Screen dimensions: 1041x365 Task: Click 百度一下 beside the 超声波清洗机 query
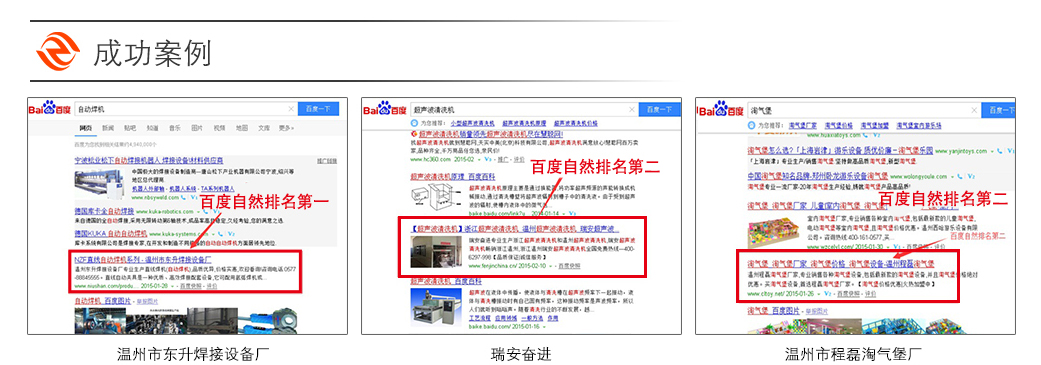660,110
